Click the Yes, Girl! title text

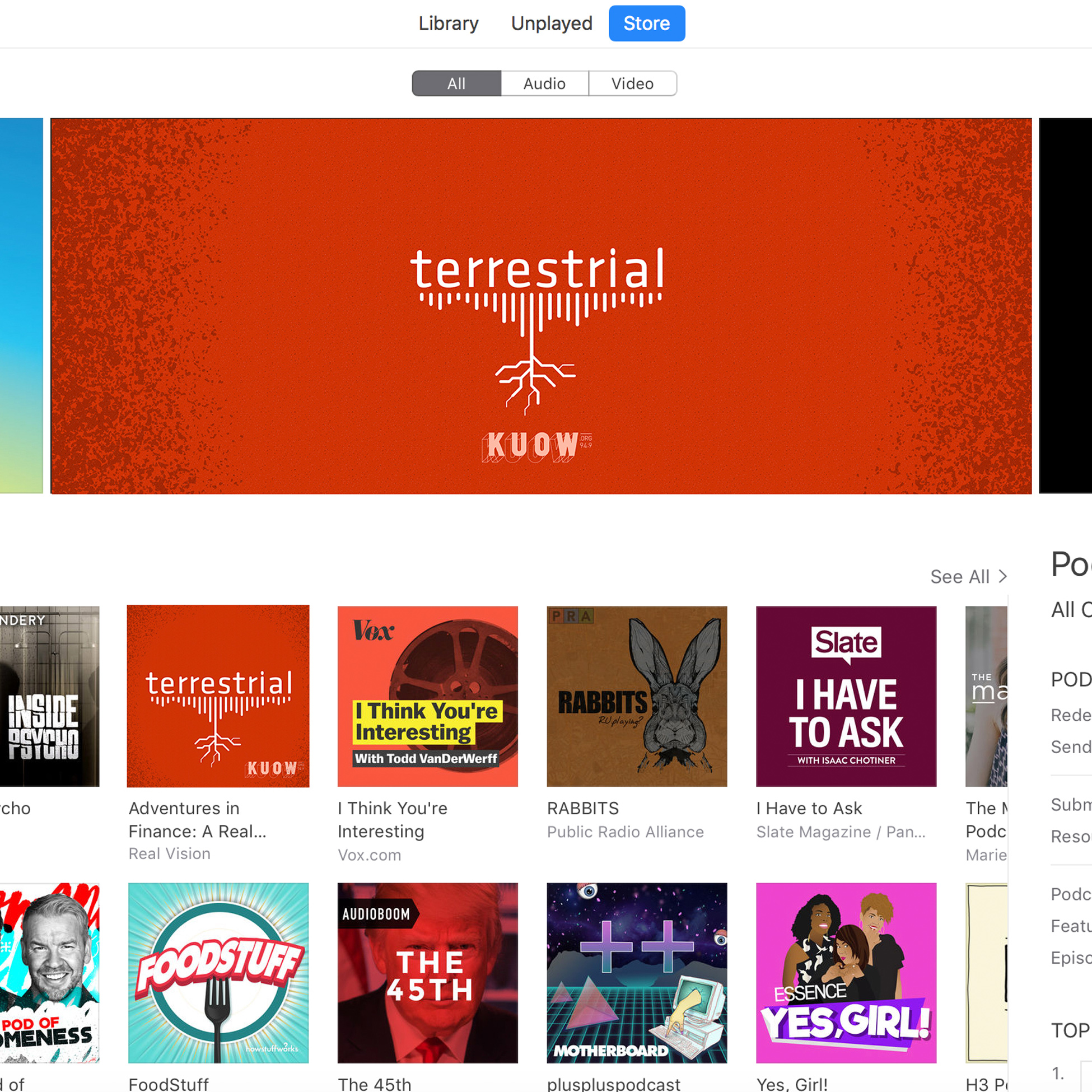coord(792,1084)
